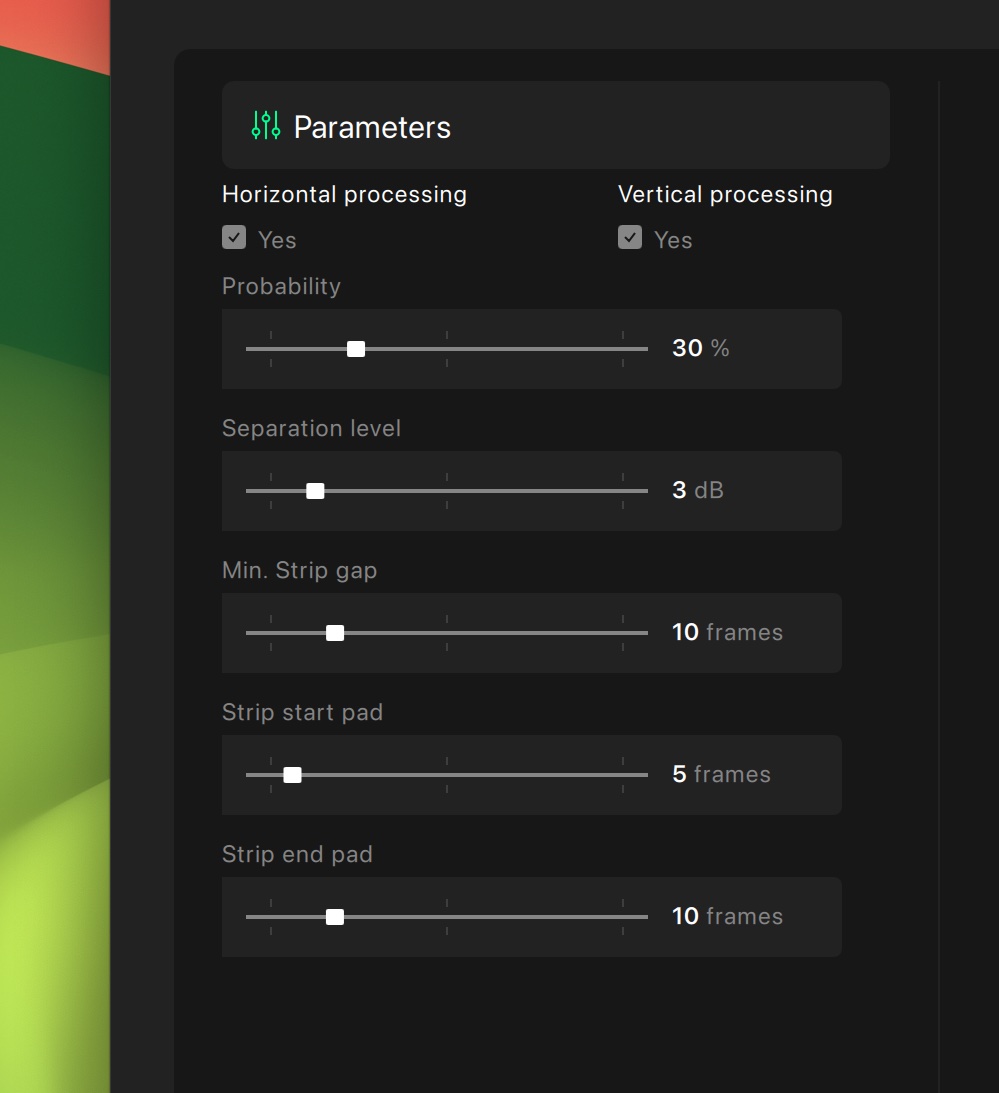
Task: Select the Strip end pad 10 frames value
Action: [x=727, y=916]
